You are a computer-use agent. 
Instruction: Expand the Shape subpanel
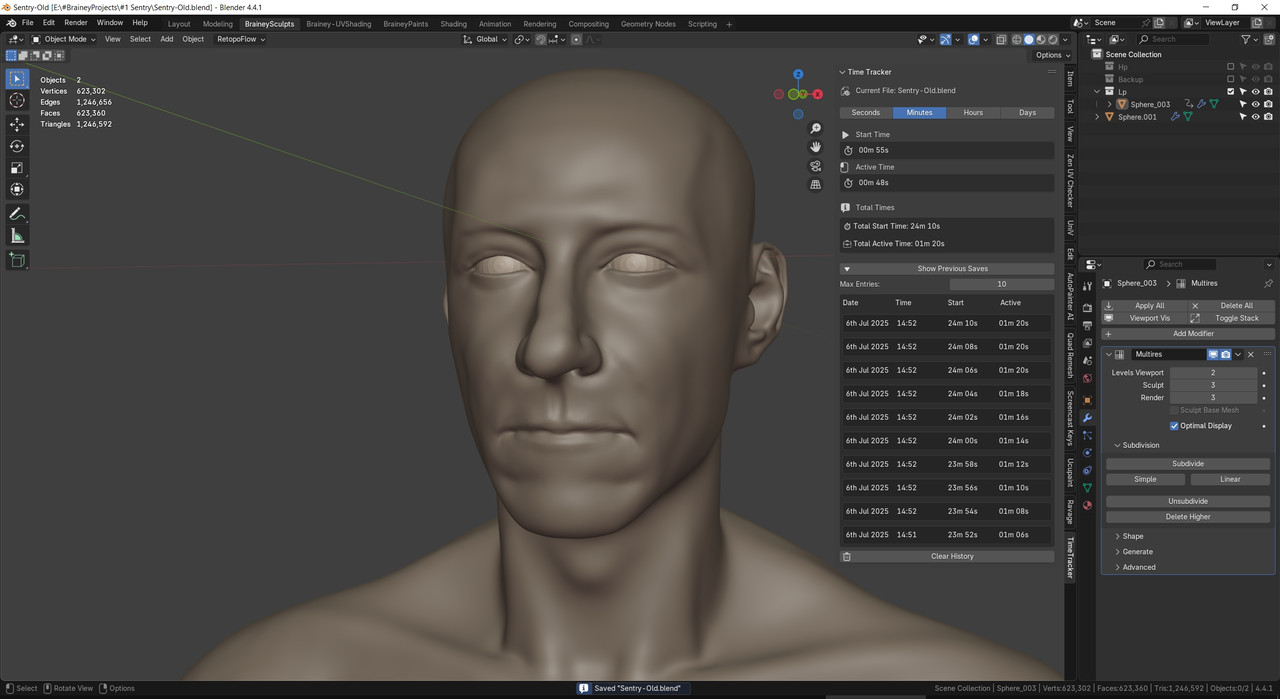tap(1132, 537)
